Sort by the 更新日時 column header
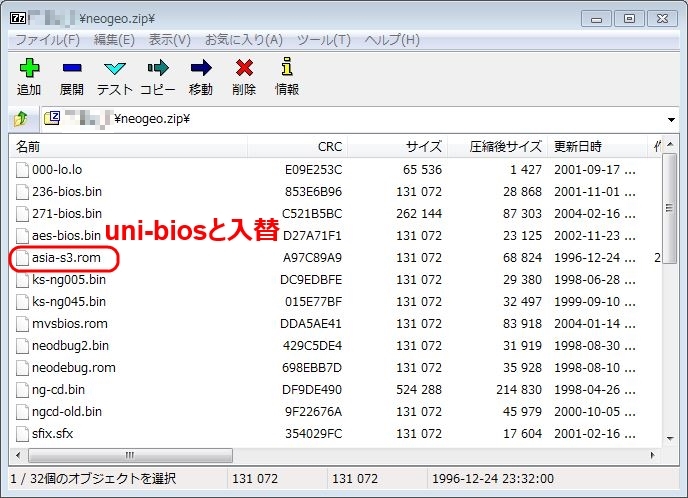 pyautogui.click(x=598, y=147)
